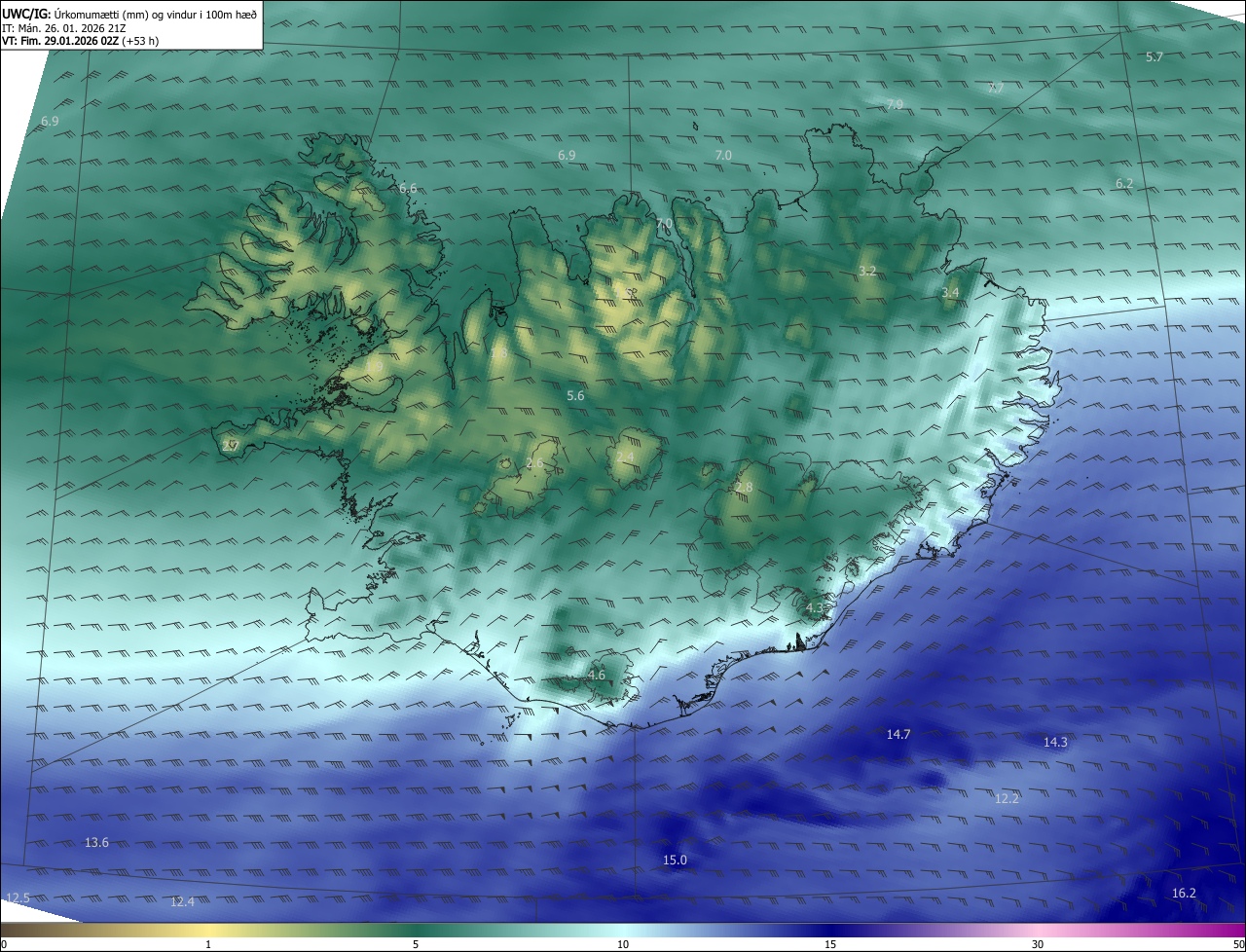1246x952 pixels.
Task: Click the 2.8 value label on the map
Action: tap(744, 488)
